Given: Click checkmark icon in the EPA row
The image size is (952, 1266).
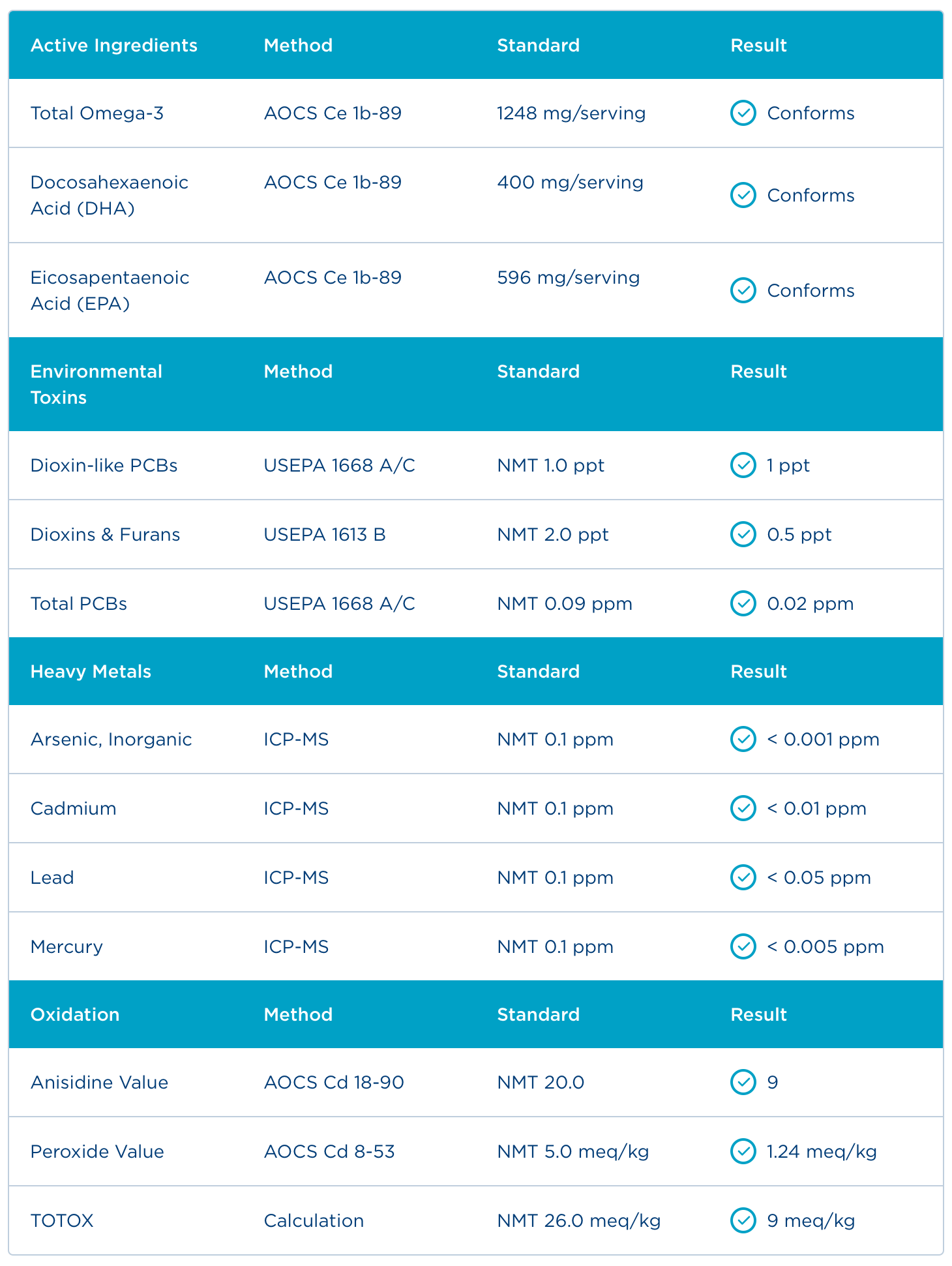Looking at the screenshot, I should click(x=743, y=290).
